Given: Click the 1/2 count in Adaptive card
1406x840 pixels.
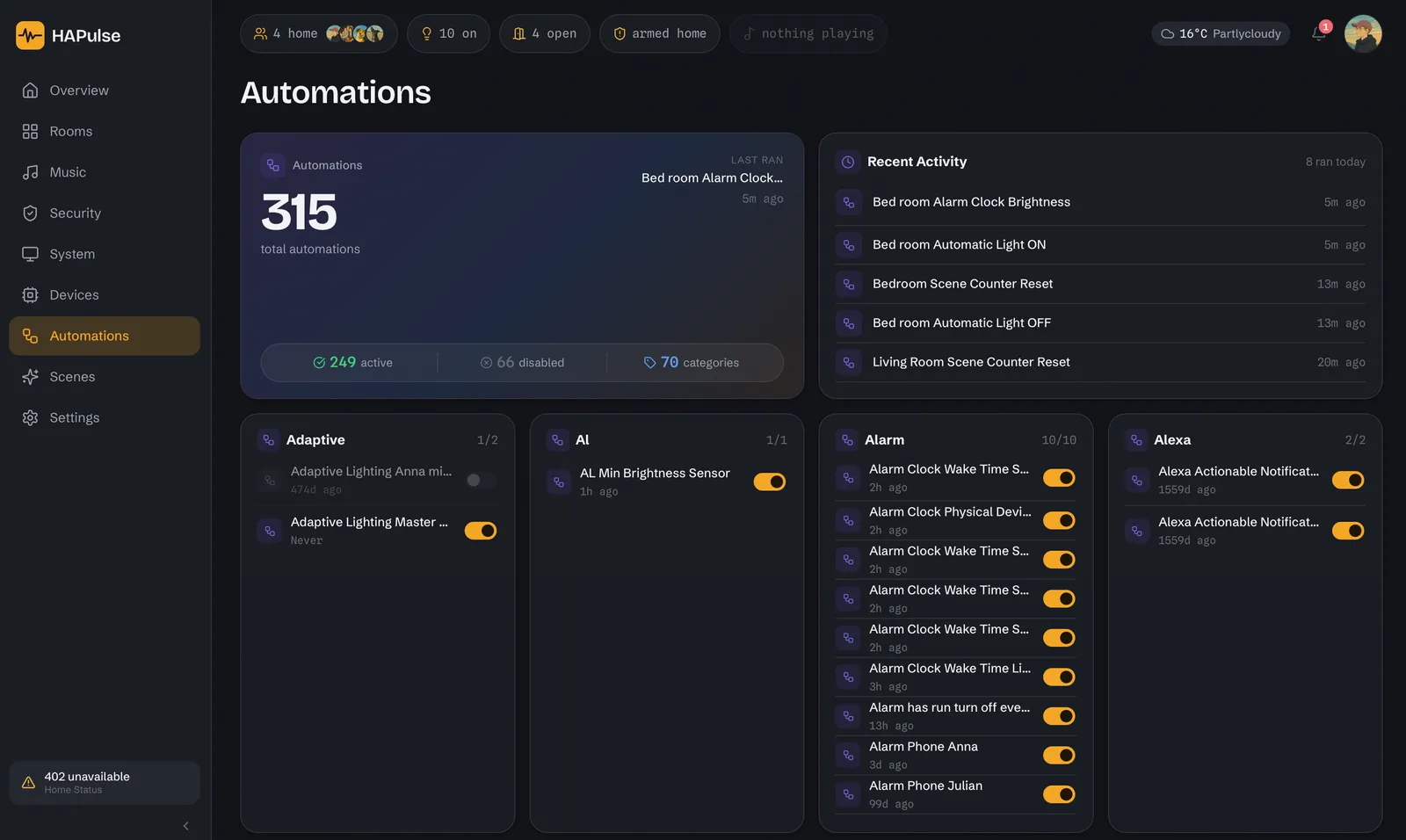Looking at the screenshot, I should [488, 440].
